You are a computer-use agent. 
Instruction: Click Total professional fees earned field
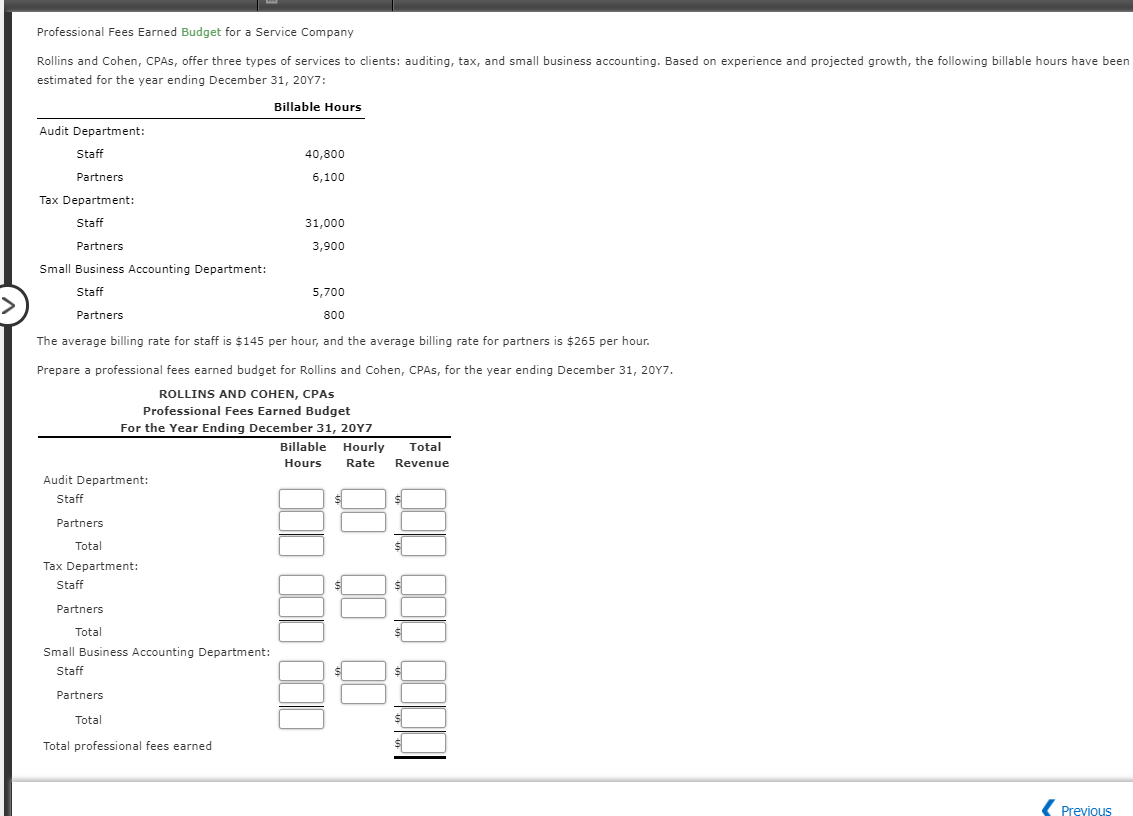[x=423, y=742]
